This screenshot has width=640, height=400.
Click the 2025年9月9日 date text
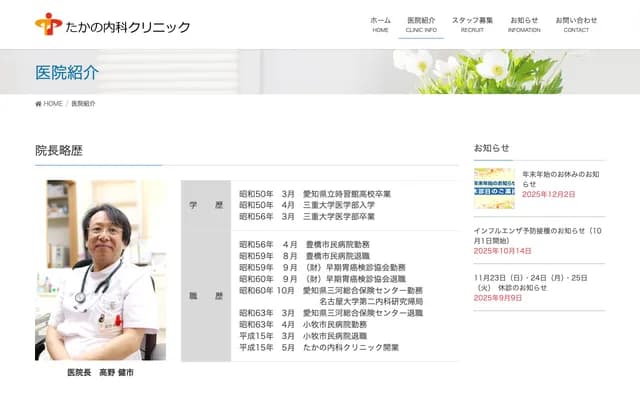coord(498,298)
